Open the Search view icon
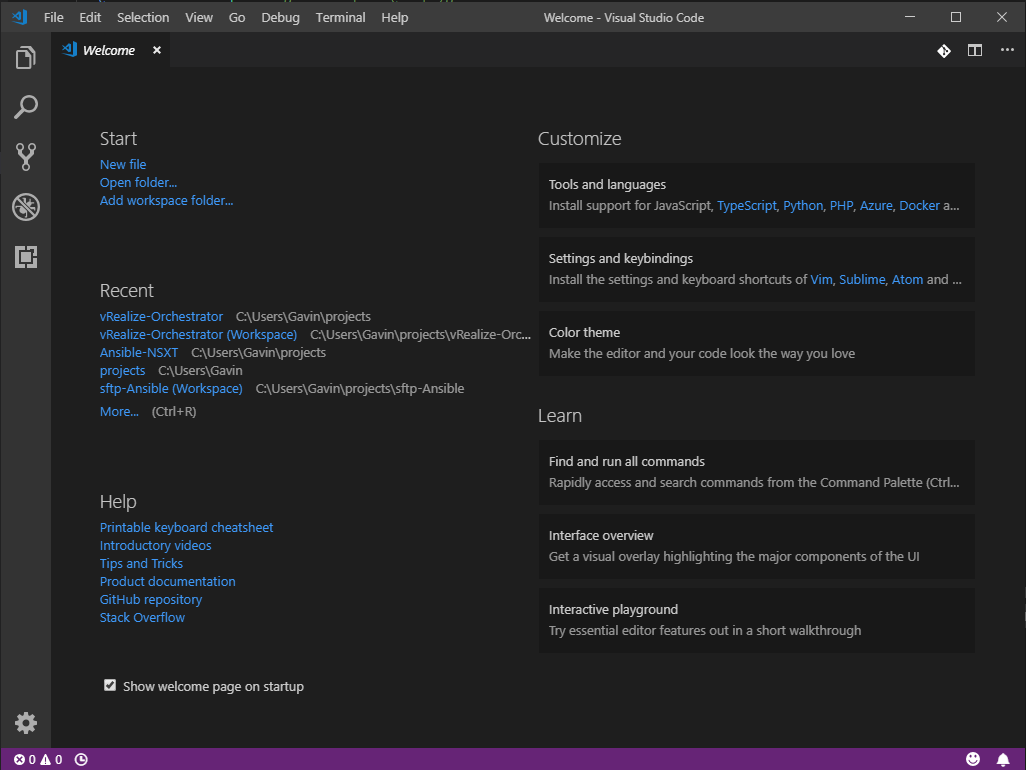This screenshot has width=1026, height=770. [x=26, y=107]
